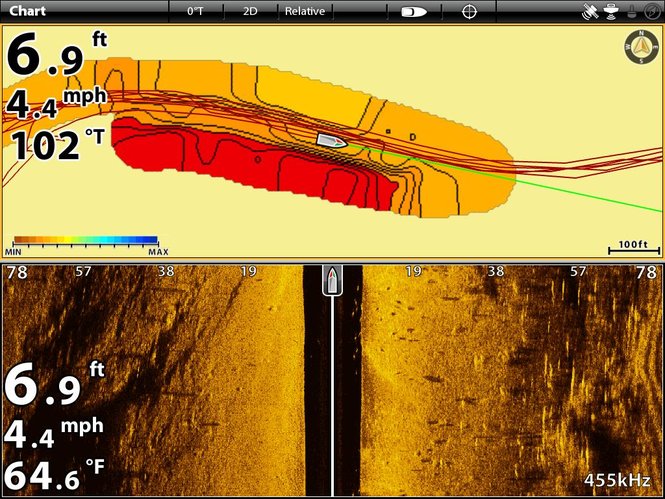Click the boat-follow icon in top bar
665x499 pixels.
(x=413, y=12)
